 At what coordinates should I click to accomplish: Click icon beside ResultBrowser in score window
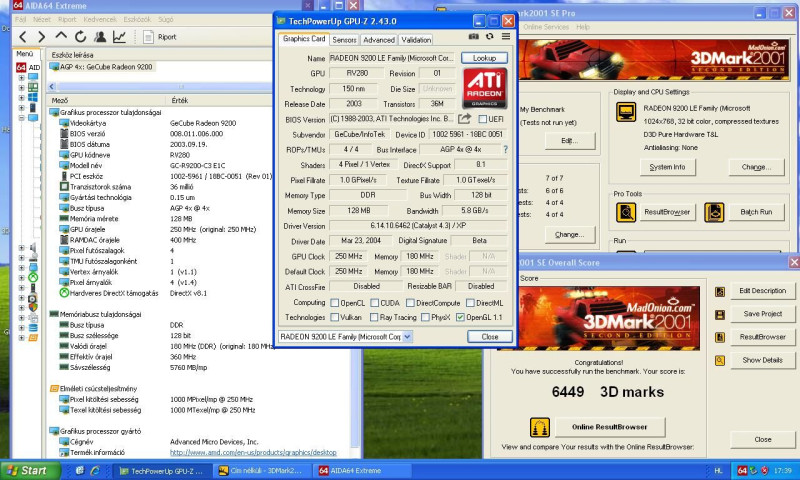pyautogui.click(x=720, y=337)
